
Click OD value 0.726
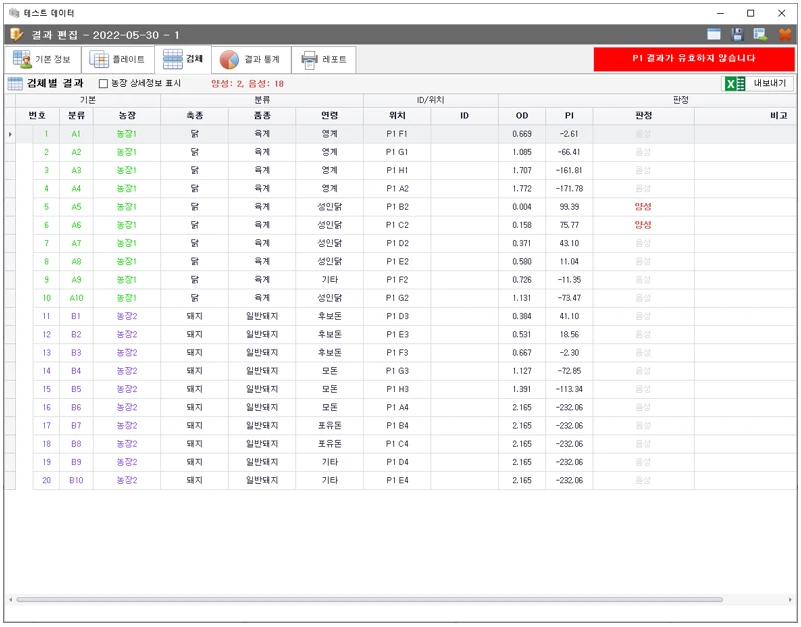coord(522,280)
